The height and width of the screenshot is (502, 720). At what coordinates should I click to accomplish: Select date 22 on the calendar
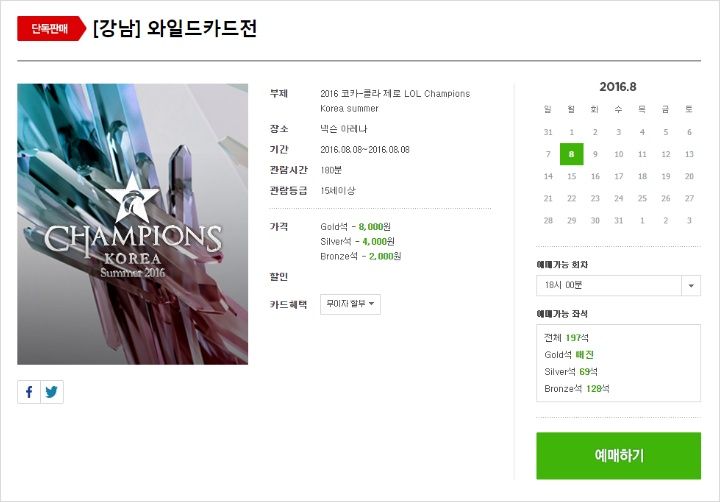click(572, 198)
